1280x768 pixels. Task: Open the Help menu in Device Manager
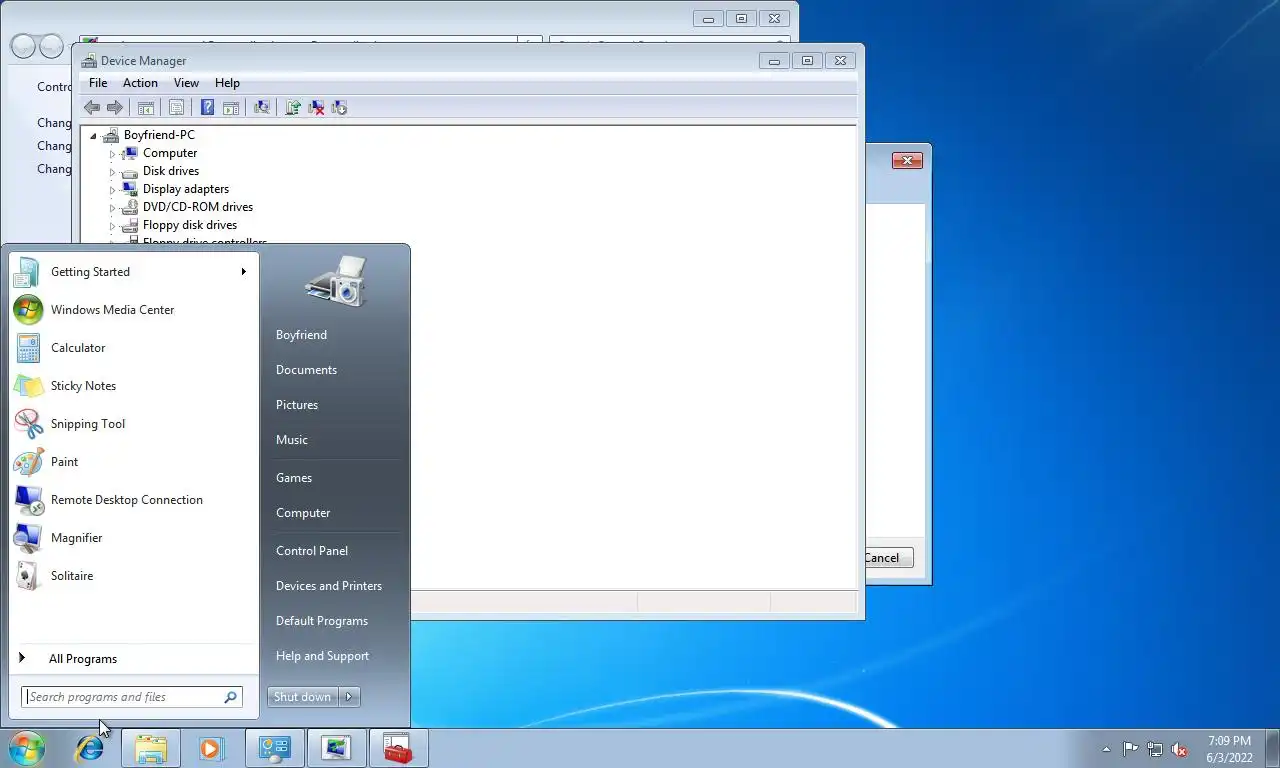coord(227,83)
